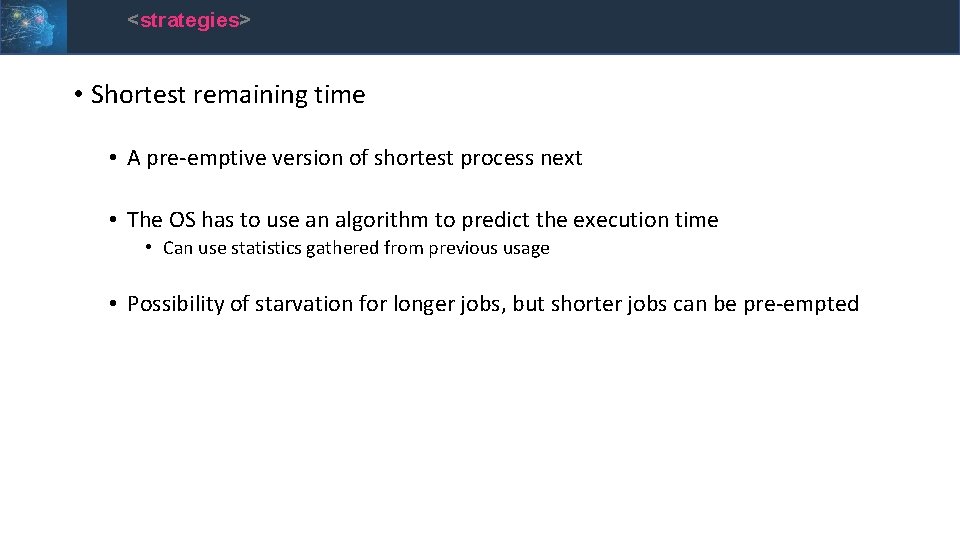Click the pink "strategies" slide title

point(190,20)
